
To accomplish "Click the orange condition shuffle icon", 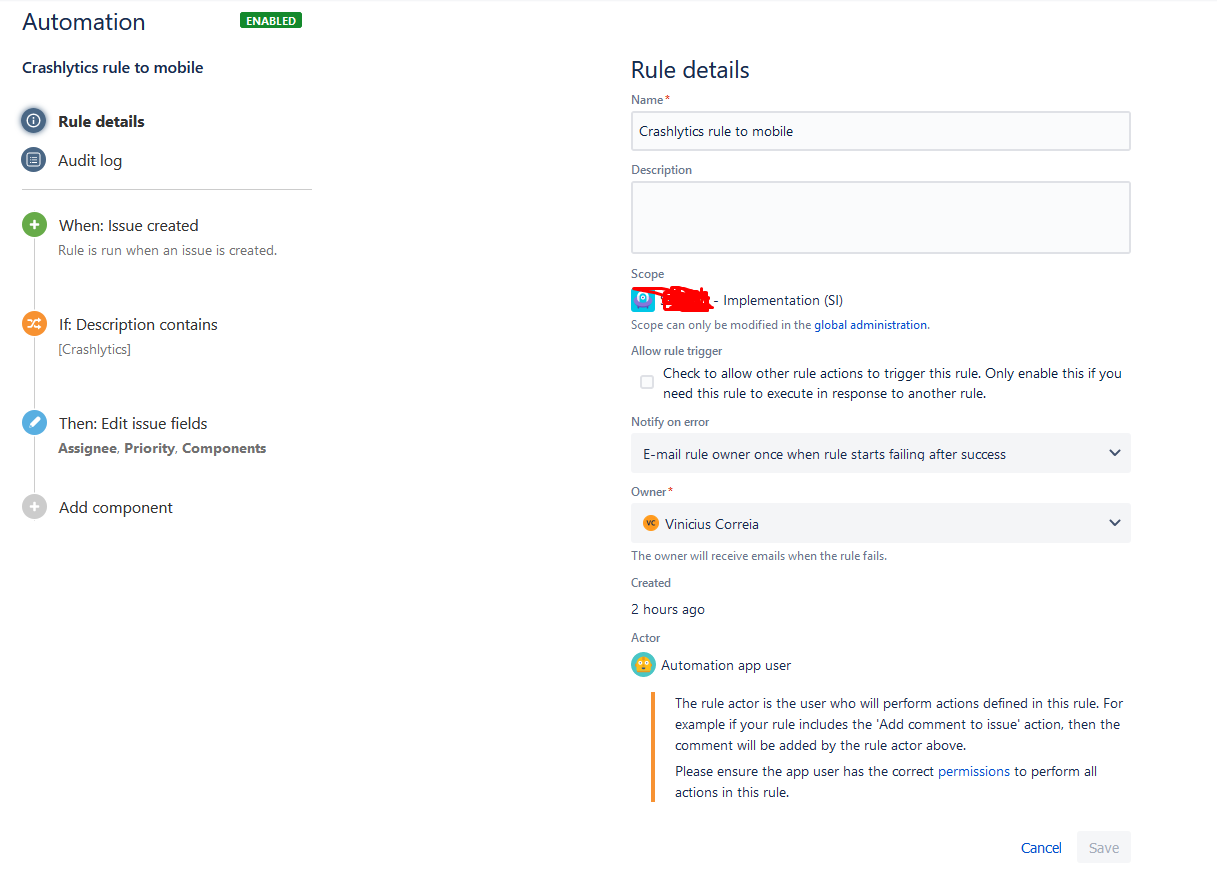I will tap(34, 324).
